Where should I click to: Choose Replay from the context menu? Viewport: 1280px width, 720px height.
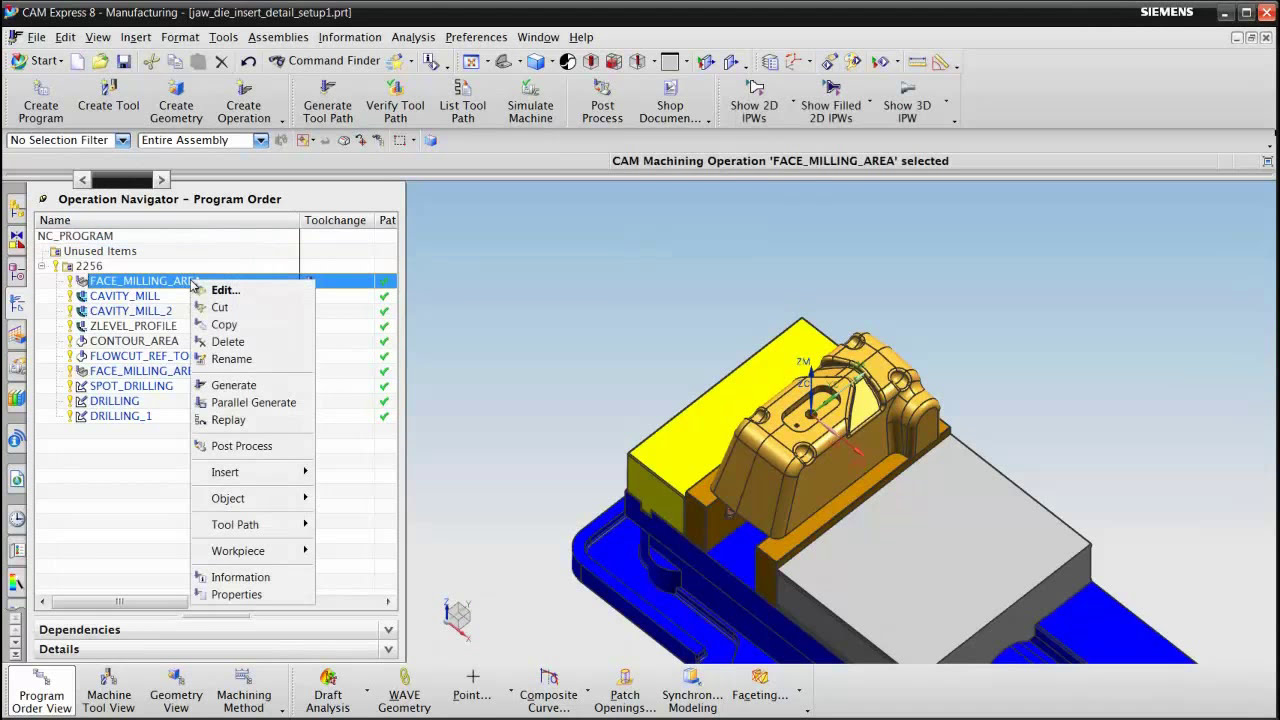point(253,420)
